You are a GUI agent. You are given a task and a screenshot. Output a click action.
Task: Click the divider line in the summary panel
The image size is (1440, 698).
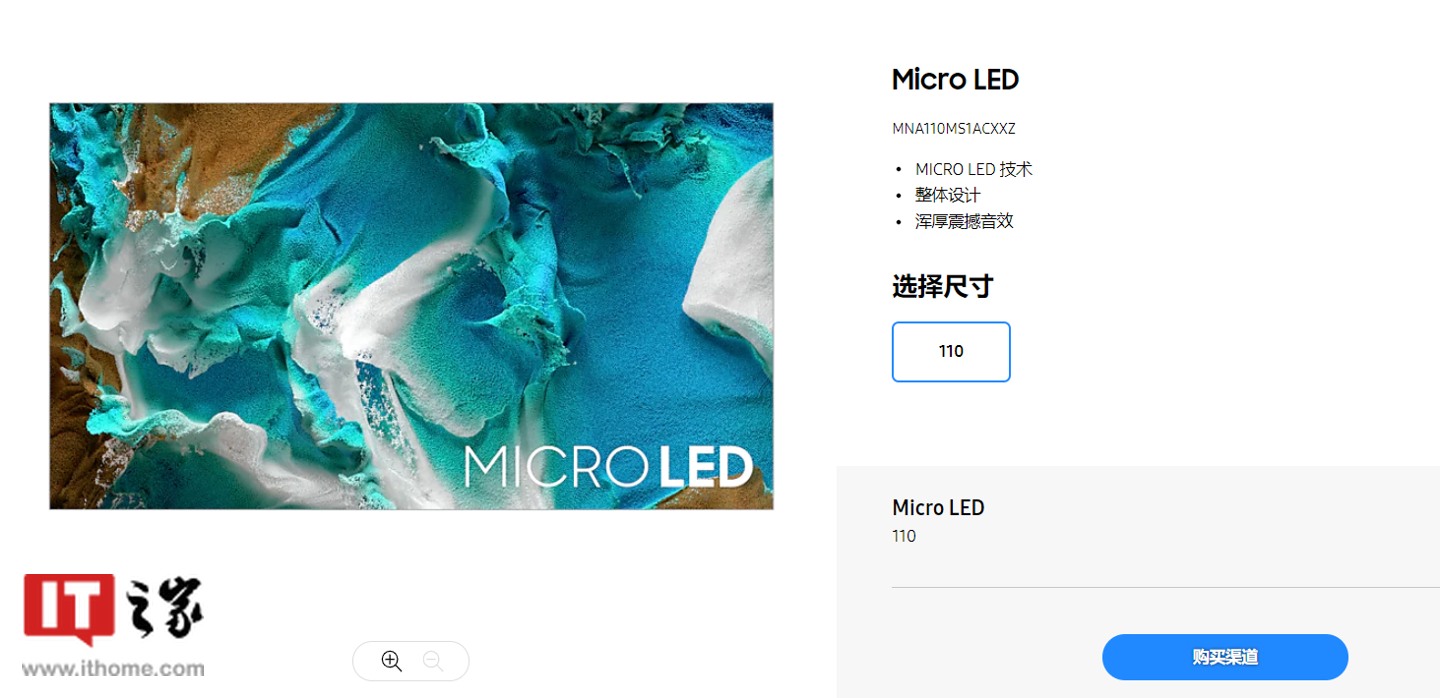[1165, 587]
